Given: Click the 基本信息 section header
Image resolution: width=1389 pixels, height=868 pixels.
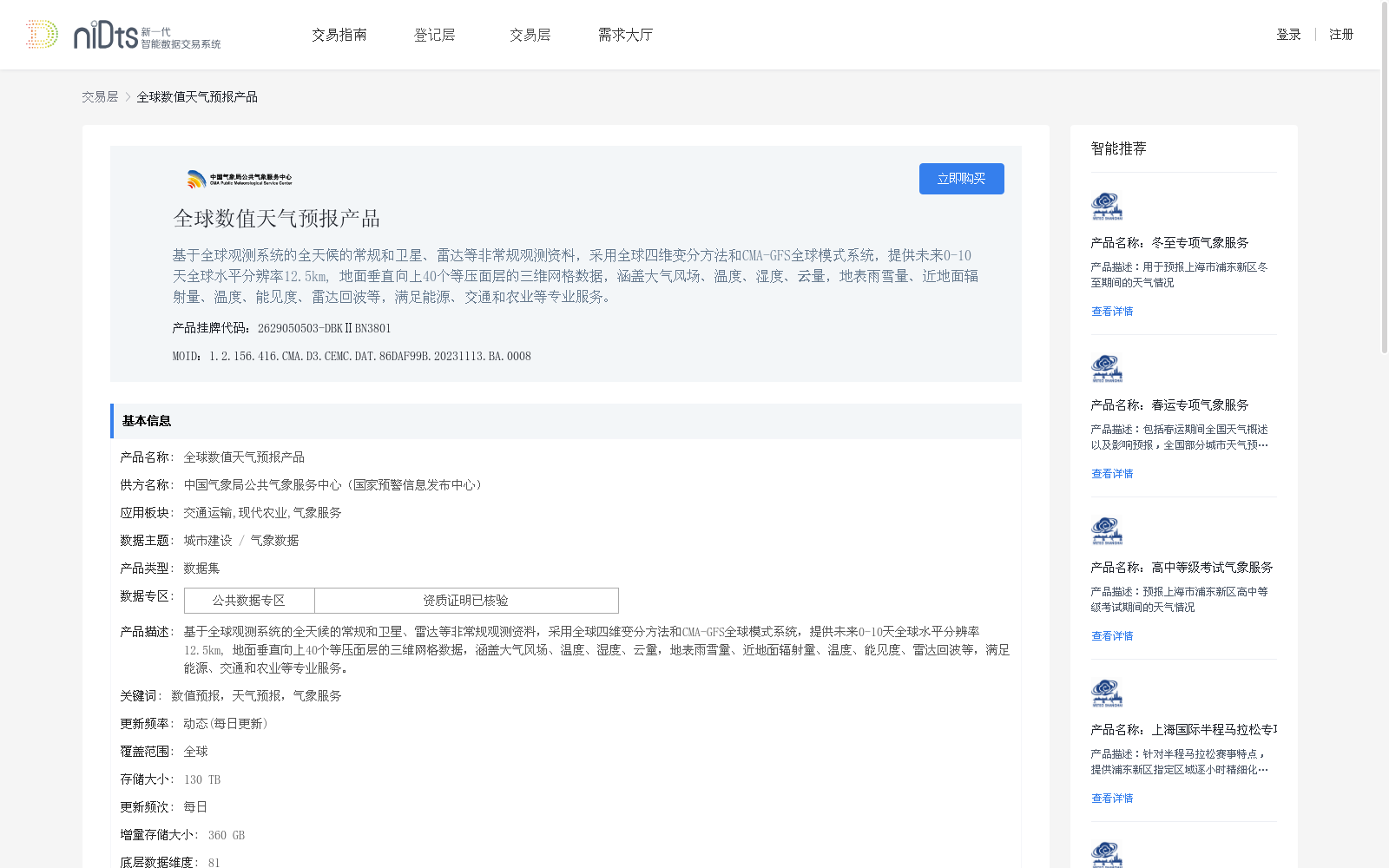Looking at the screenshot, I should [566, 421].
